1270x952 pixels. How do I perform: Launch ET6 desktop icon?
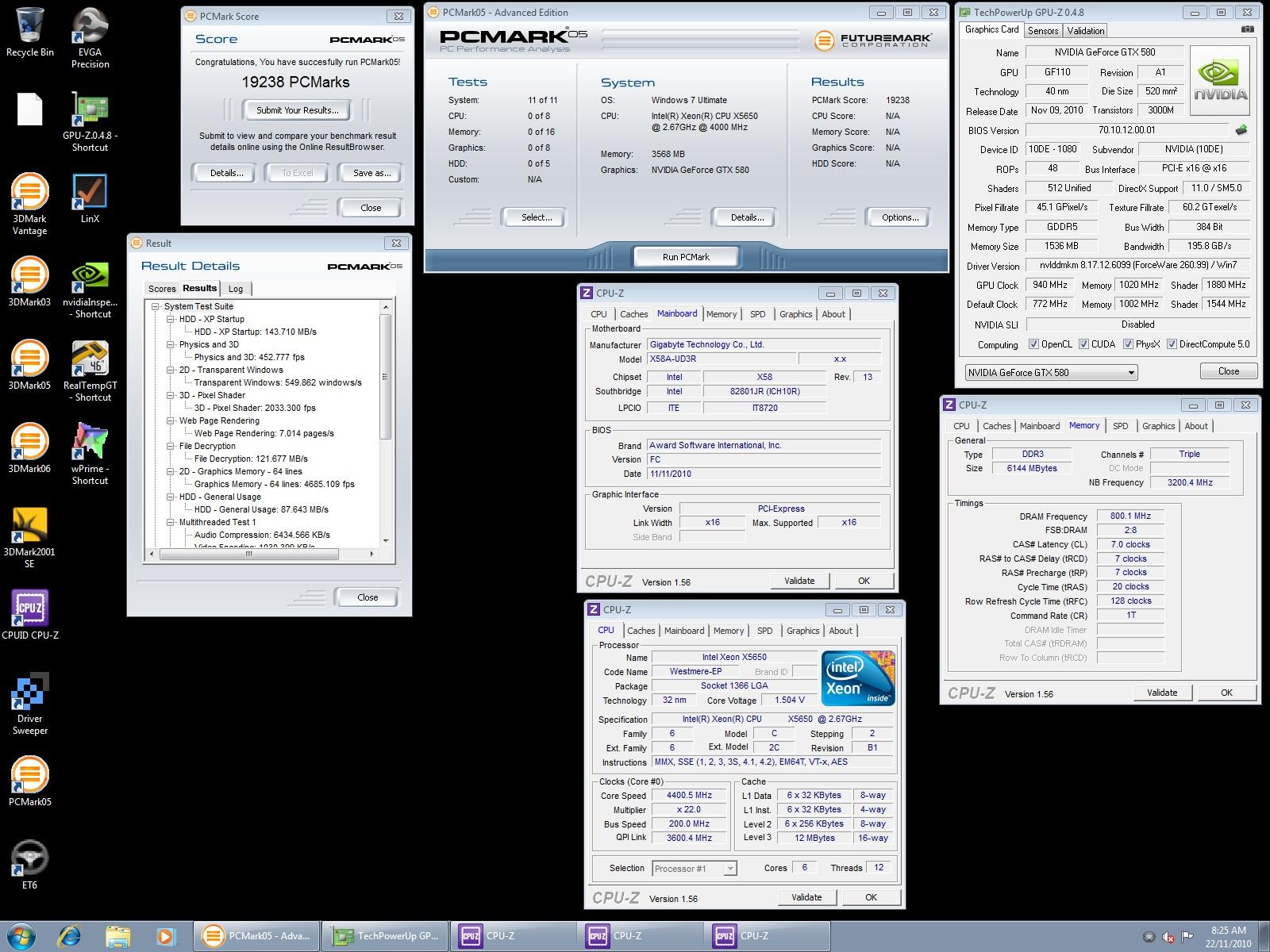click(x=30, y=865)
